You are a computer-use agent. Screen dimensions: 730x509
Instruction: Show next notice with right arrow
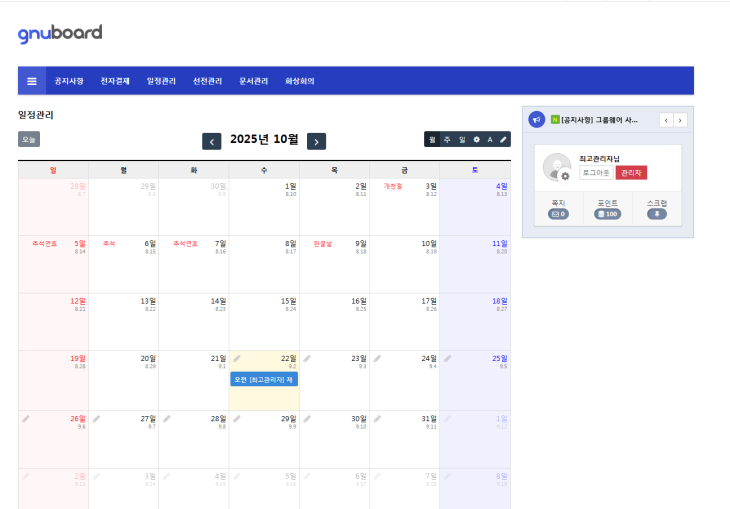680,120
